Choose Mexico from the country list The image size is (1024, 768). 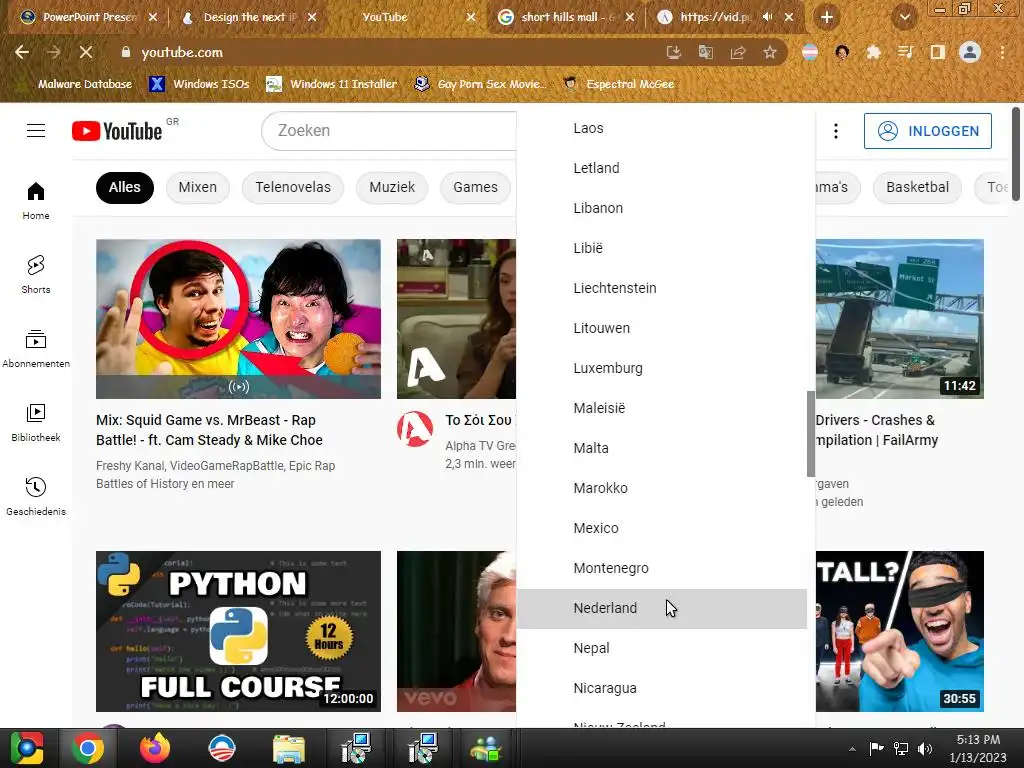662,528
